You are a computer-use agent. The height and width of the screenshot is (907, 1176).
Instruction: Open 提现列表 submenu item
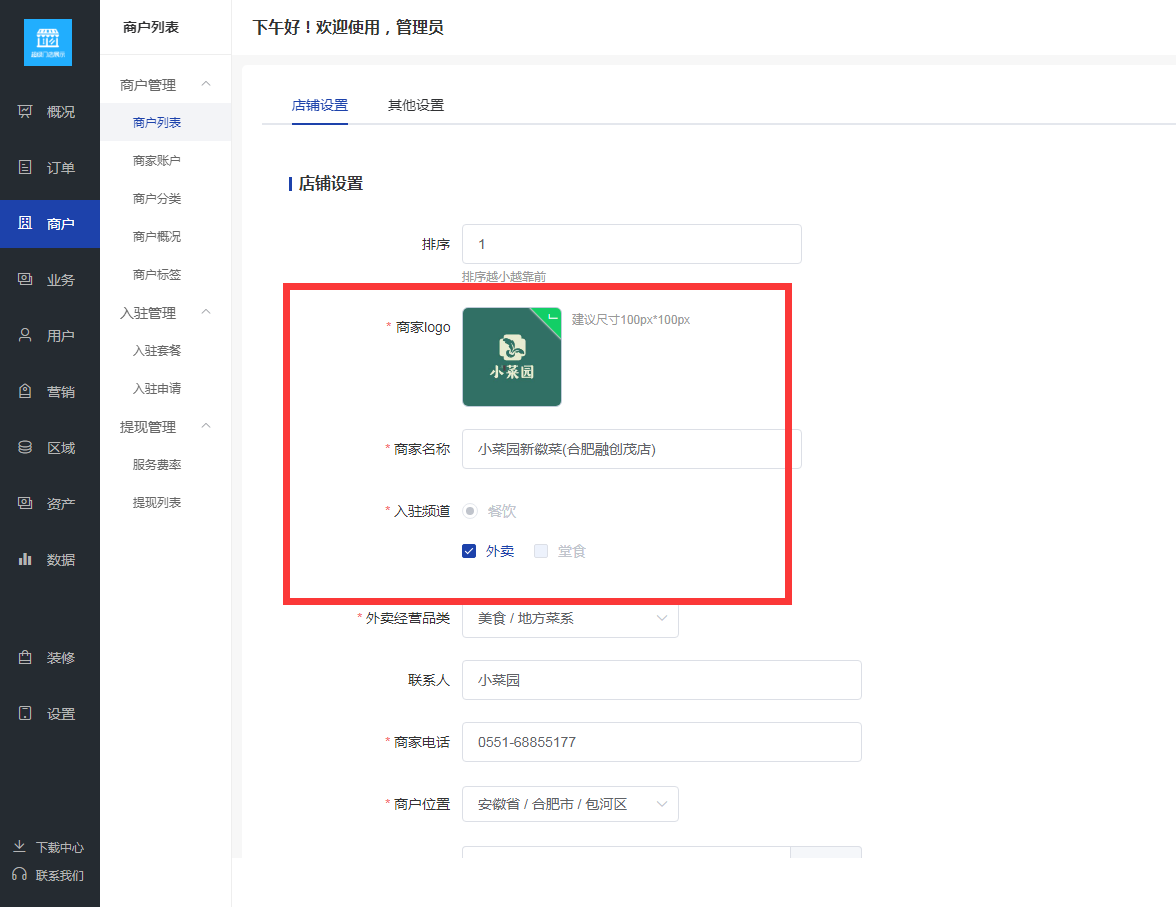point(157,503)
